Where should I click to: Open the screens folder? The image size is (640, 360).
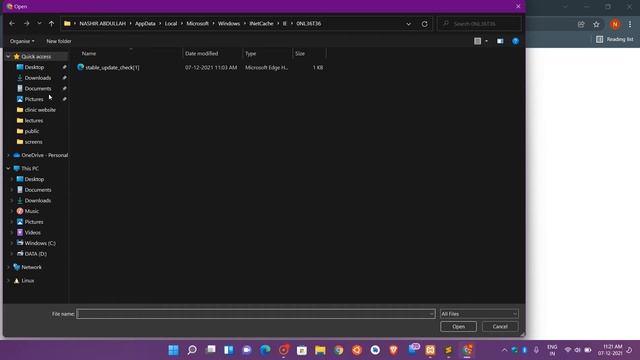(x=33, y=142)
